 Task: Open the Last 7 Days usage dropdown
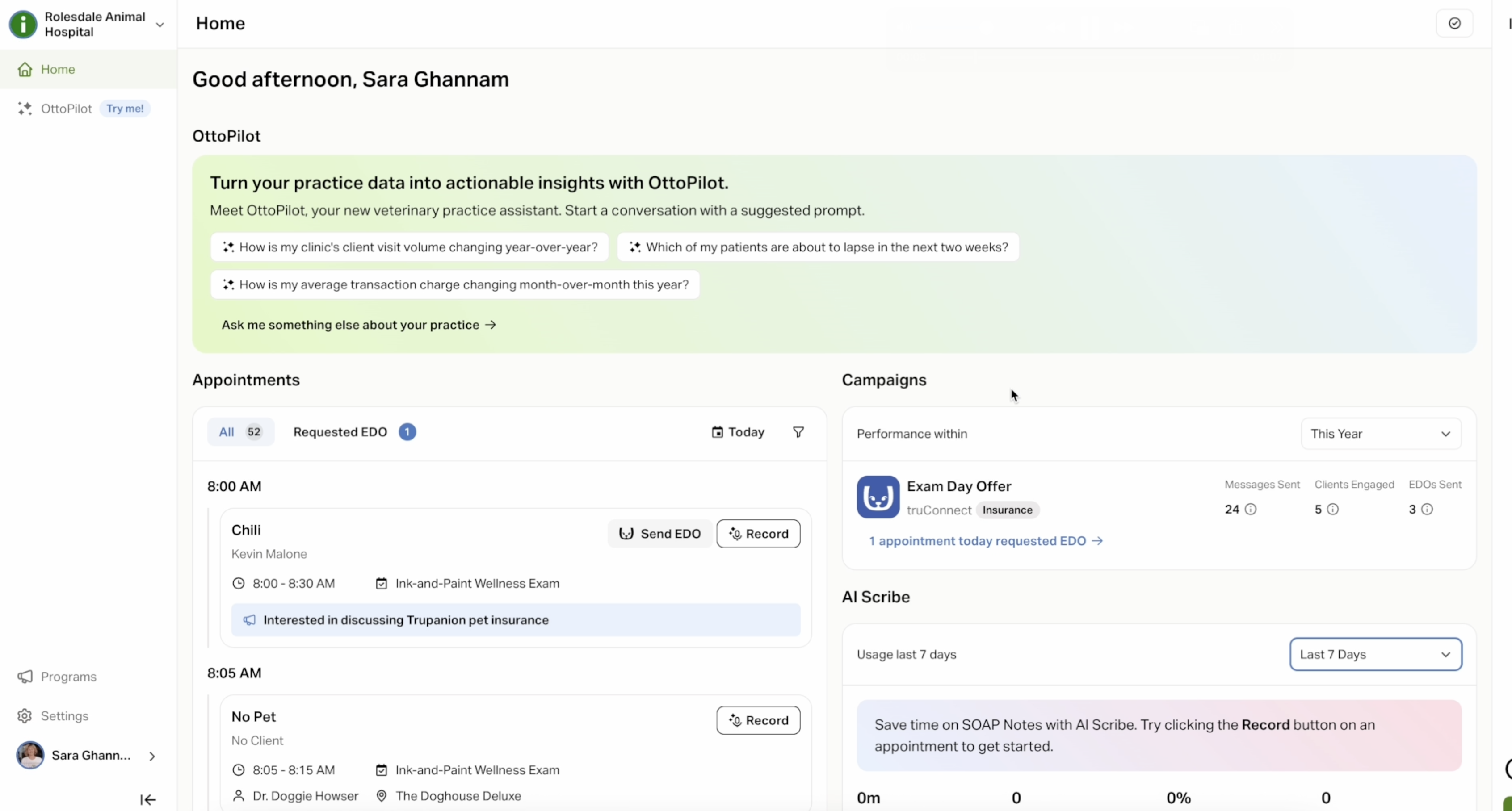tap(1376, 654)
